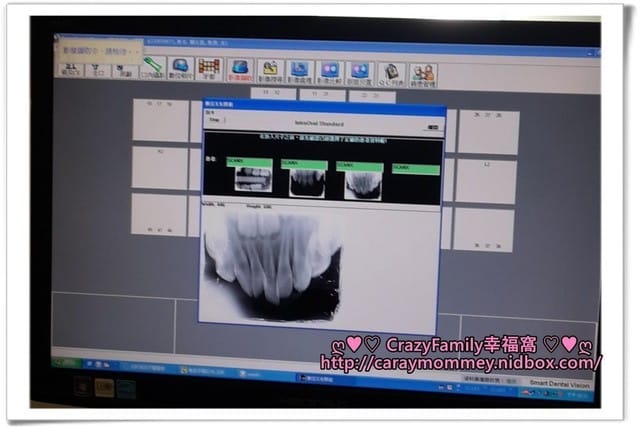Select the lower-left template slot behind the dialog

[159, 215]
